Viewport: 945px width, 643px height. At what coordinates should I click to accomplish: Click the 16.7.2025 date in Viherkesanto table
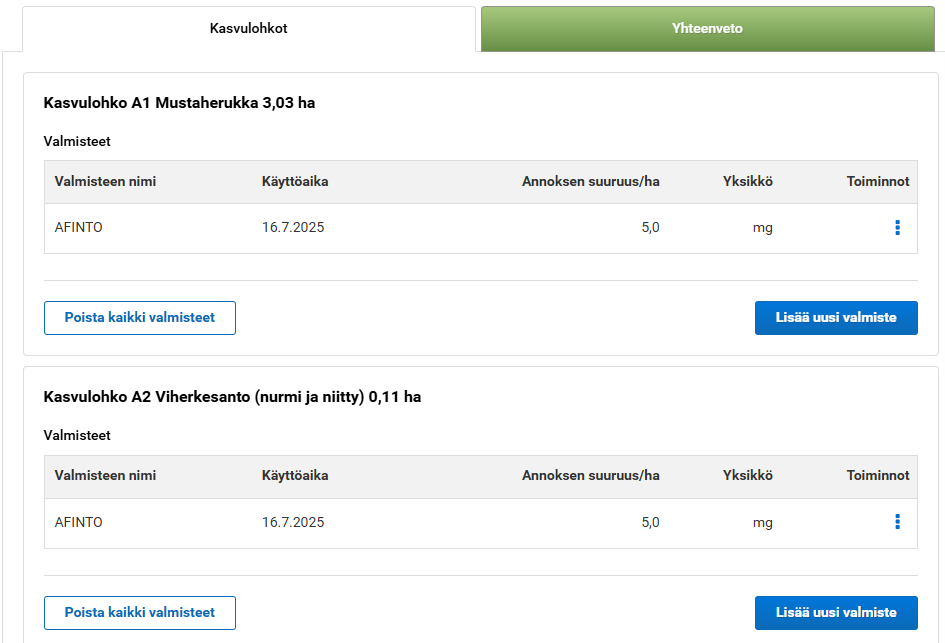293,522
